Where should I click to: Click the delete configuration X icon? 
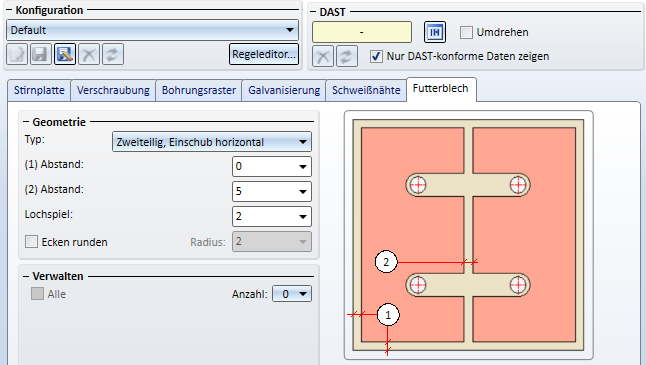(89, 54)
